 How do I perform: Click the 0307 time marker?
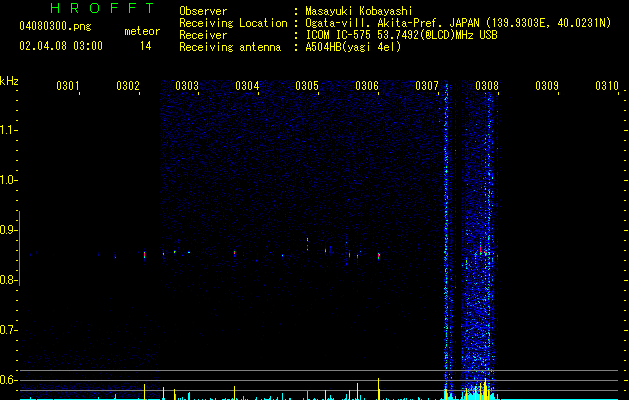427,85
